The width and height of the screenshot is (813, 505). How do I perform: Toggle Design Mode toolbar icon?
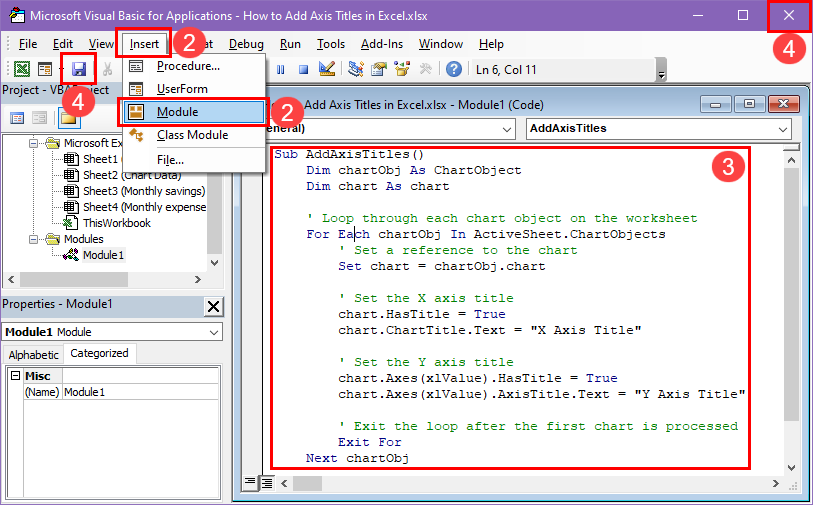[x=327, y=69]
